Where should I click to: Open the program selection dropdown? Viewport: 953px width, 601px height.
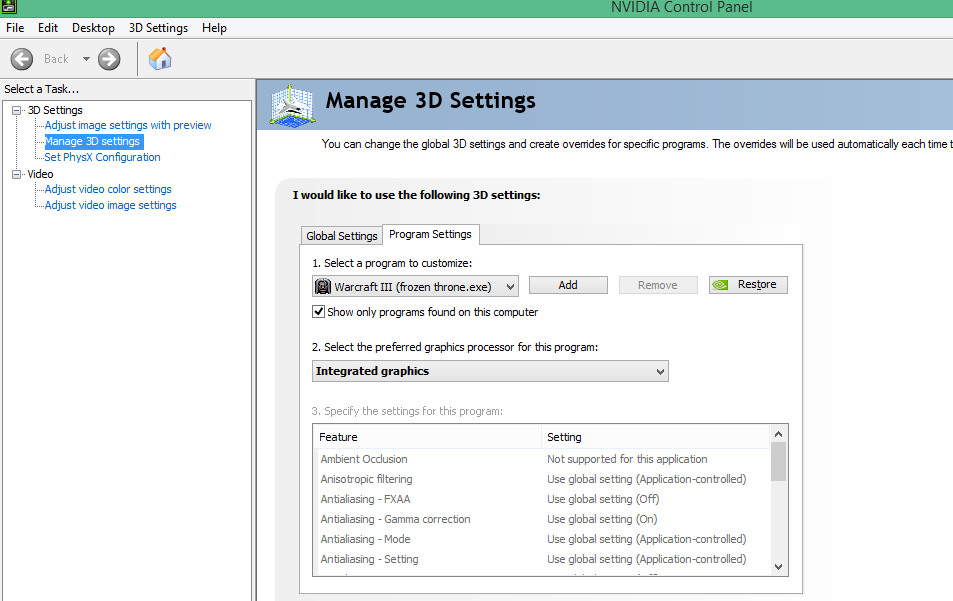415,286
